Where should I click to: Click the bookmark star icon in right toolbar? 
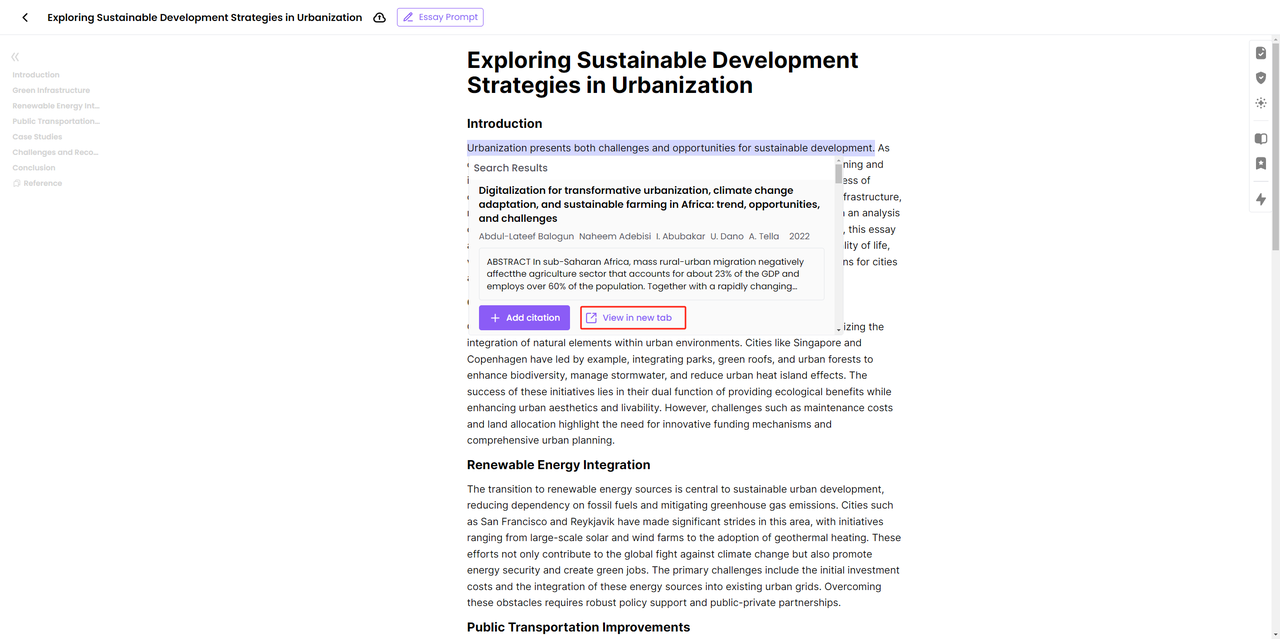(x=1261, y=163)
